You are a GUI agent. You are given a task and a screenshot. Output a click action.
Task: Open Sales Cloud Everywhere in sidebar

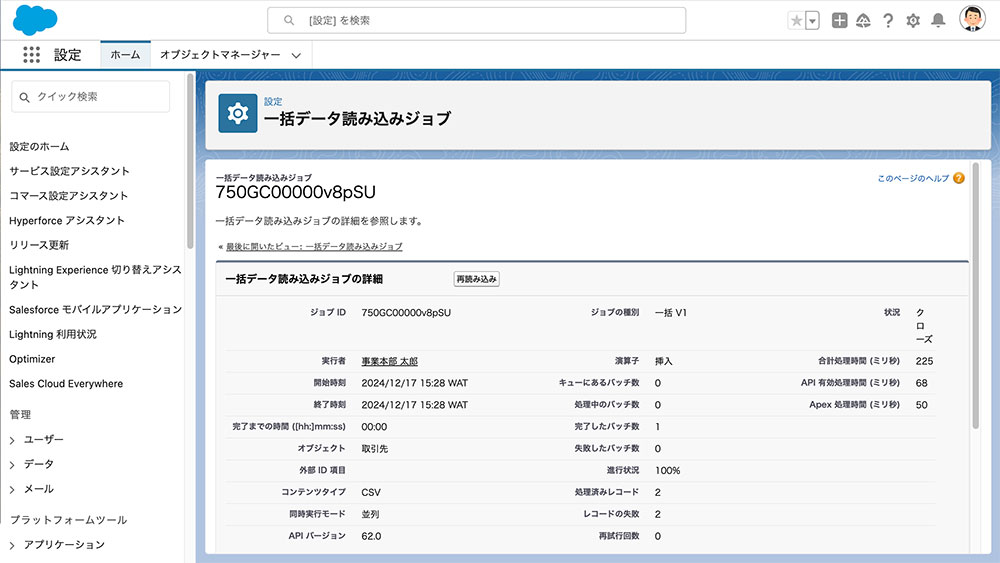(x=66, y=384)
